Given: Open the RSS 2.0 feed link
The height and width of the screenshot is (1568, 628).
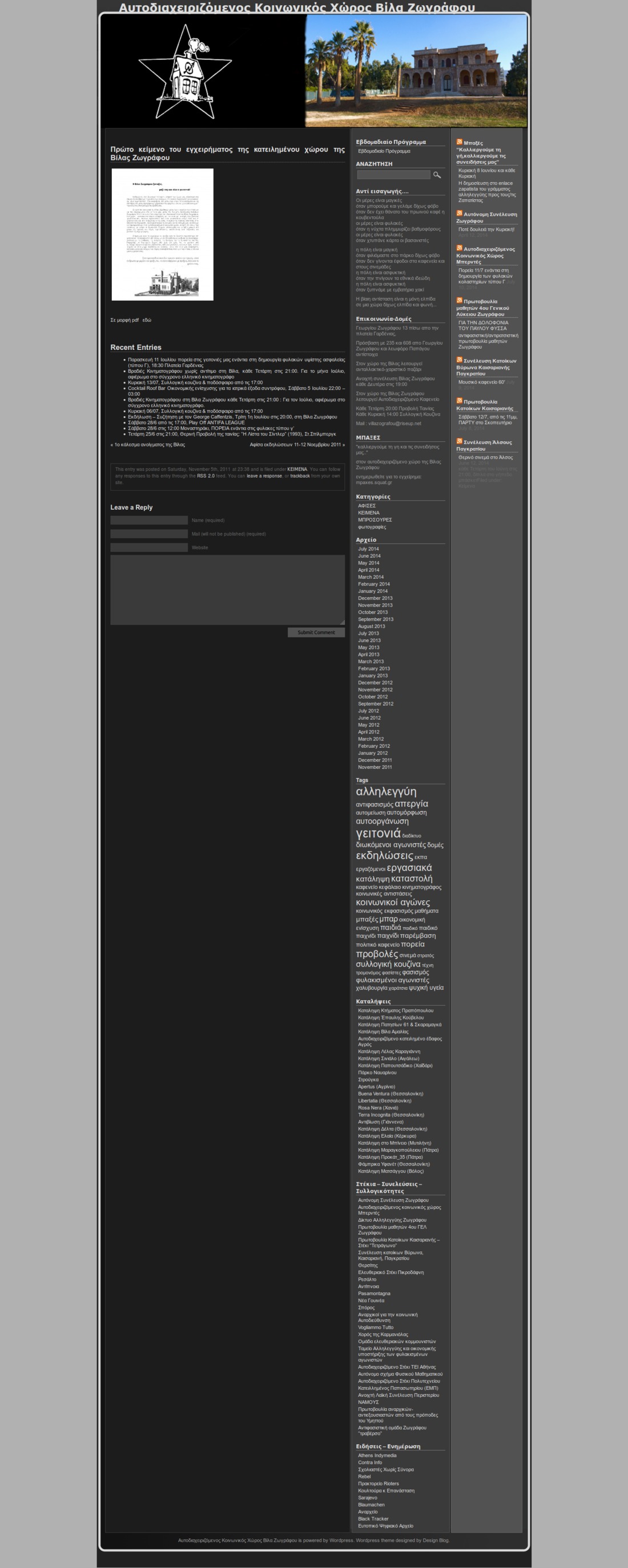Looking at the screenshot, I should 206,476.
